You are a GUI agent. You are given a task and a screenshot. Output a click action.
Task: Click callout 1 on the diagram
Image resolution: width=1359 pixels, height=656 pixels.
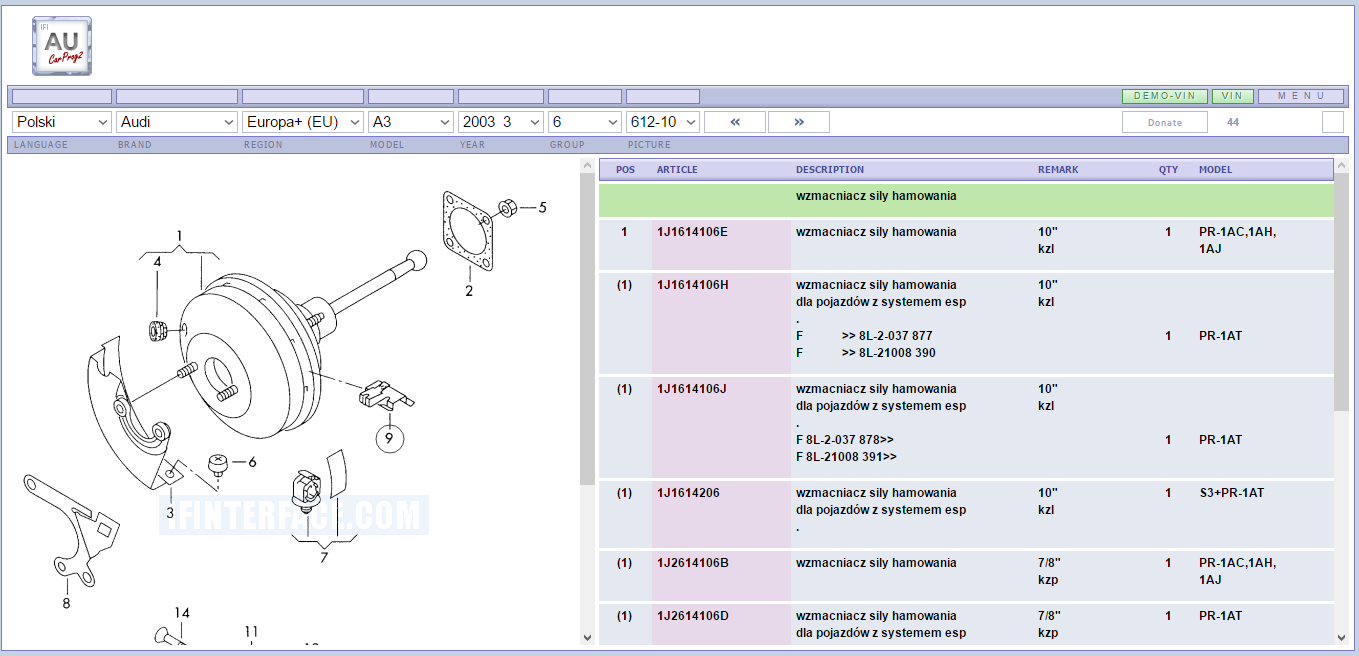[x=180, y=237]
